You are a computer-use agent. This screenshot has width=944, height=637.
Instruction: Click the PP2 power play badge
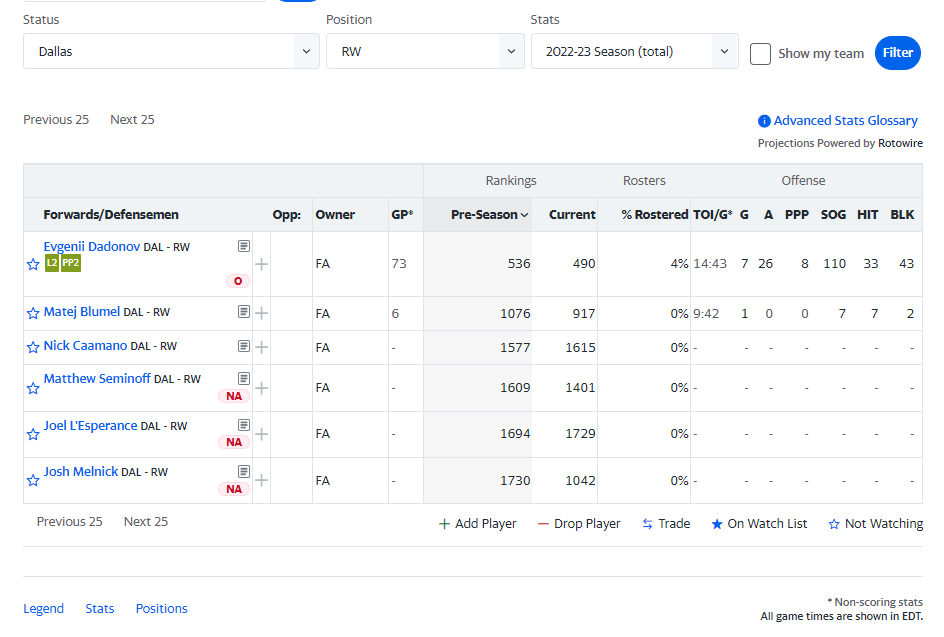click(70, 263)
